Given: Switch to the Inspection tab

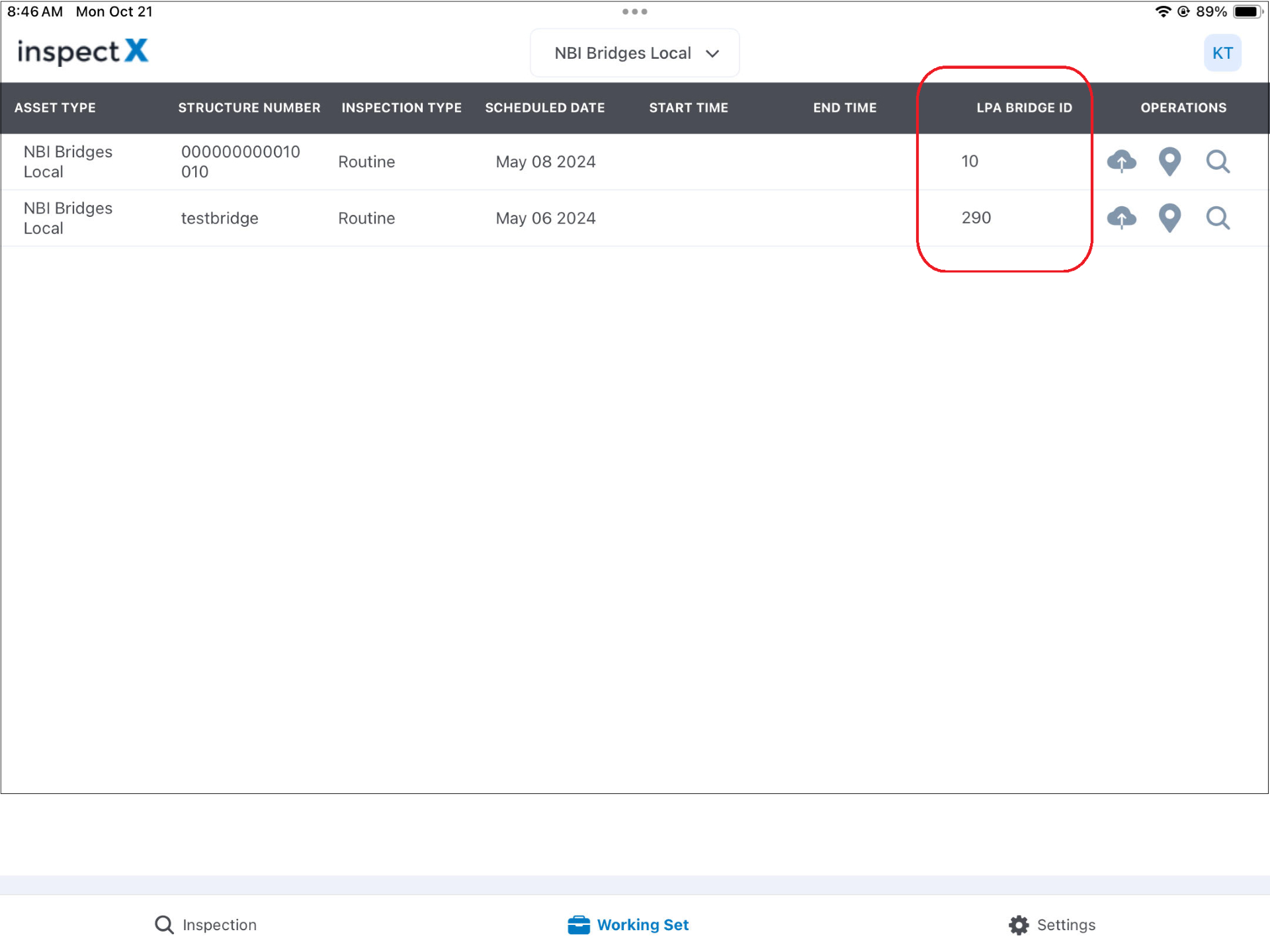Looking at the screenshot, I should 206,924.
